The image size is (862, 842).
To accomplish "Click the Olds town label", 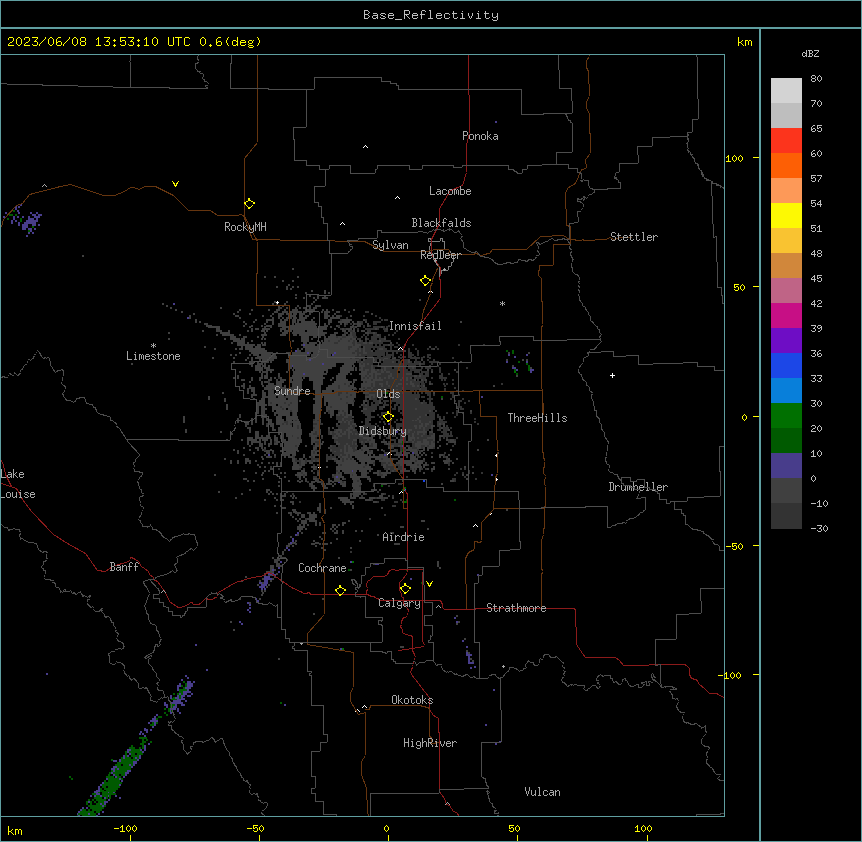I will coord(388,394).
